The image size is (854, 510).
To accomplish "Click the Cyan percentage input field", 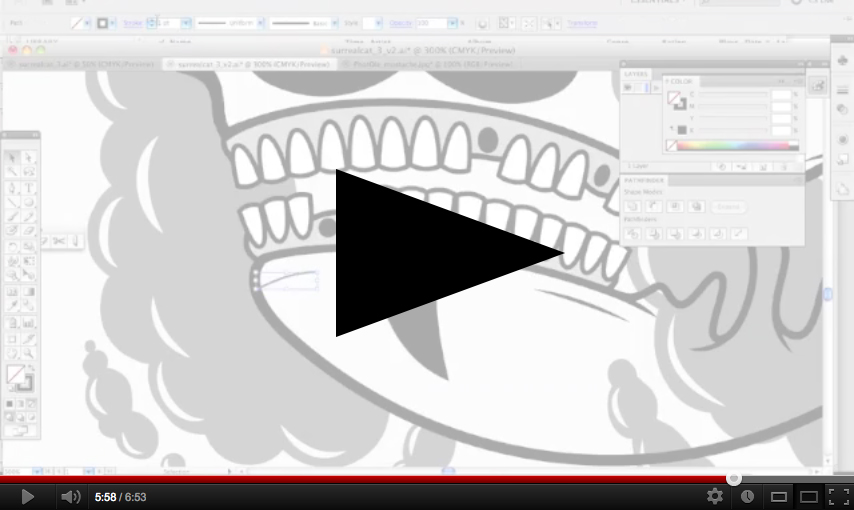I will click(x=781, y=94).
